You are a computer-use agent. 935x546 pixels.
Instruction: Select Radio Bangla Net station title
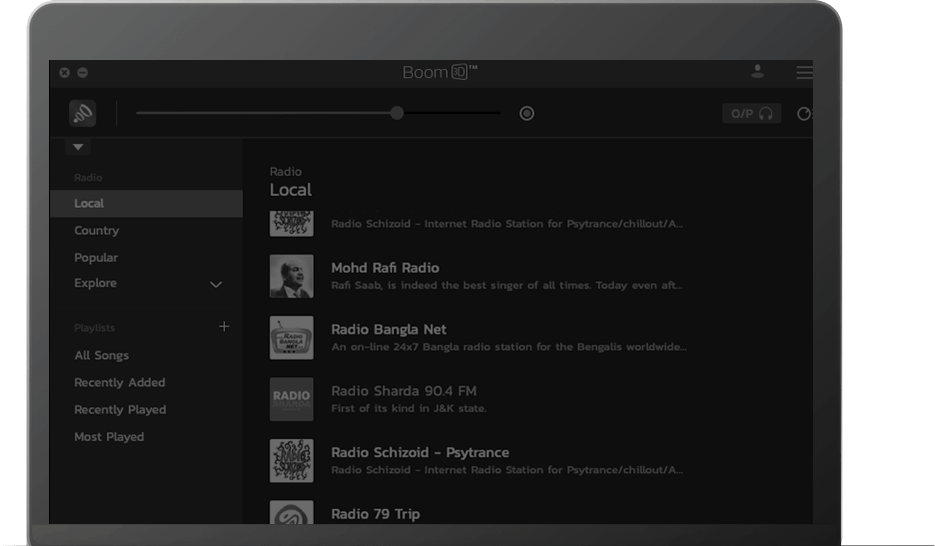tap(389, 329)
